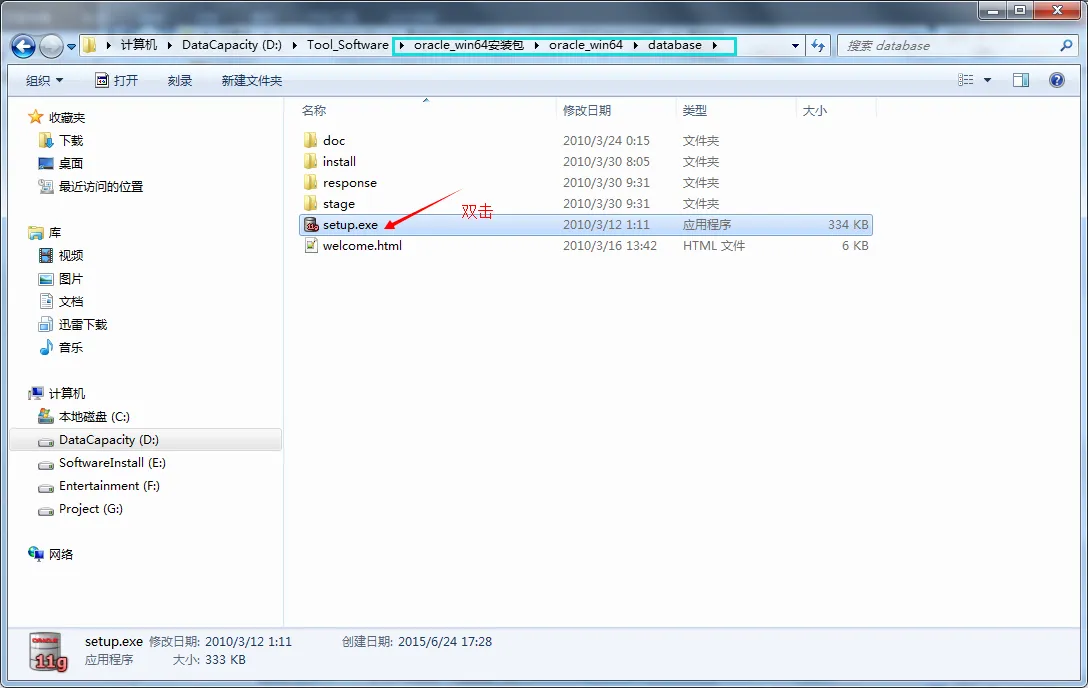Select Tool_Software in the breadcrumb
This screenshot has width=1088, height=688.
348,45
